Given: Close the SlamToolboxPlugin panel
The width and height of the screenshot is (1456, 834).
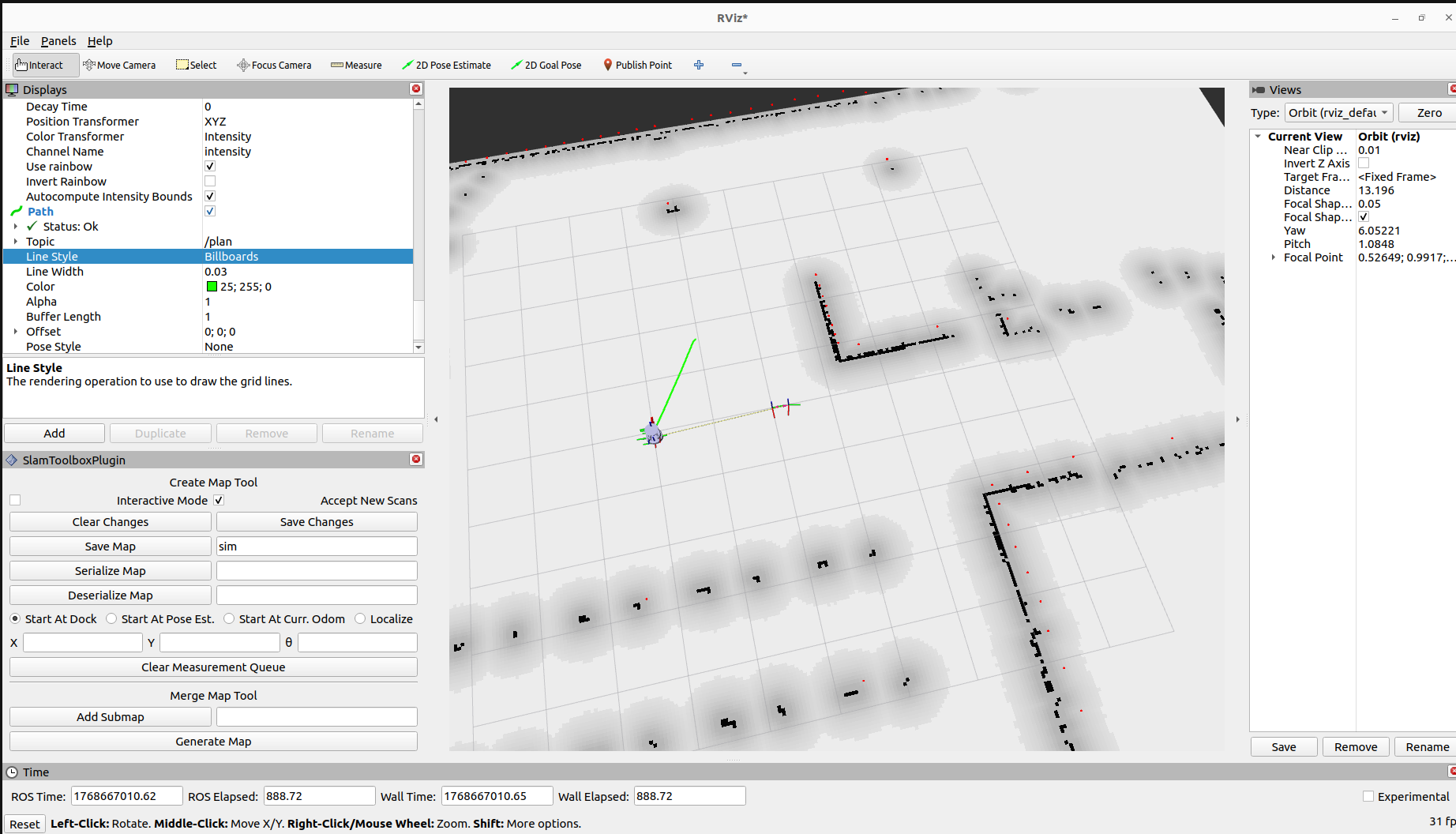Looking at the screenshot, I should [416, 460].
